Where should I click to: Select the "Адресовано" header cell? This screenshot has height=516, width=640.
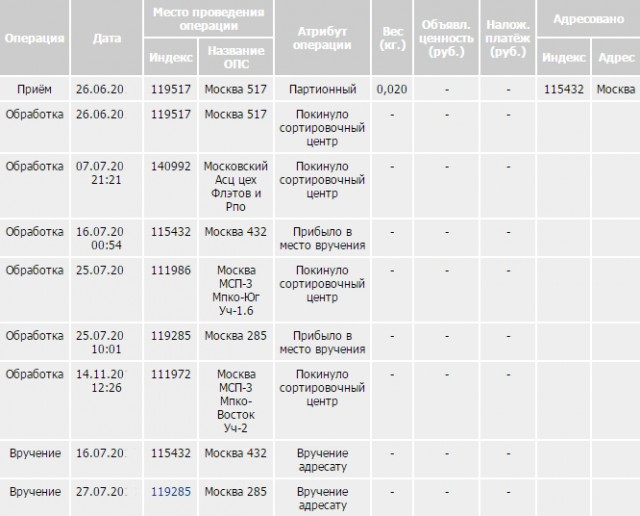(x=588, y=18)
